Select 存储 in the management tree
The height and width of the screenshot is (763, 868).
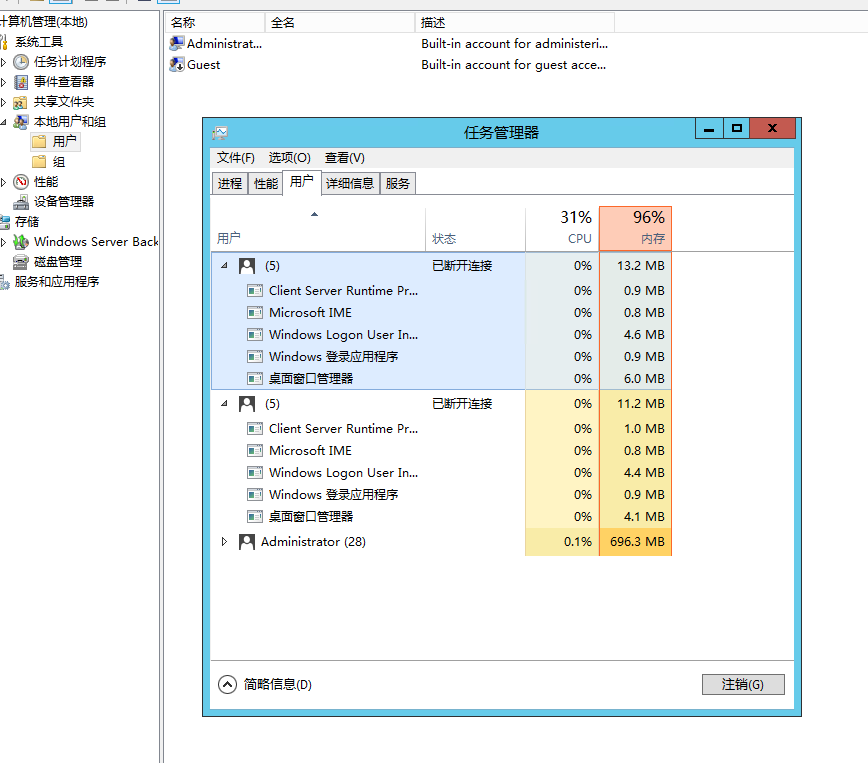pos(27,221)
